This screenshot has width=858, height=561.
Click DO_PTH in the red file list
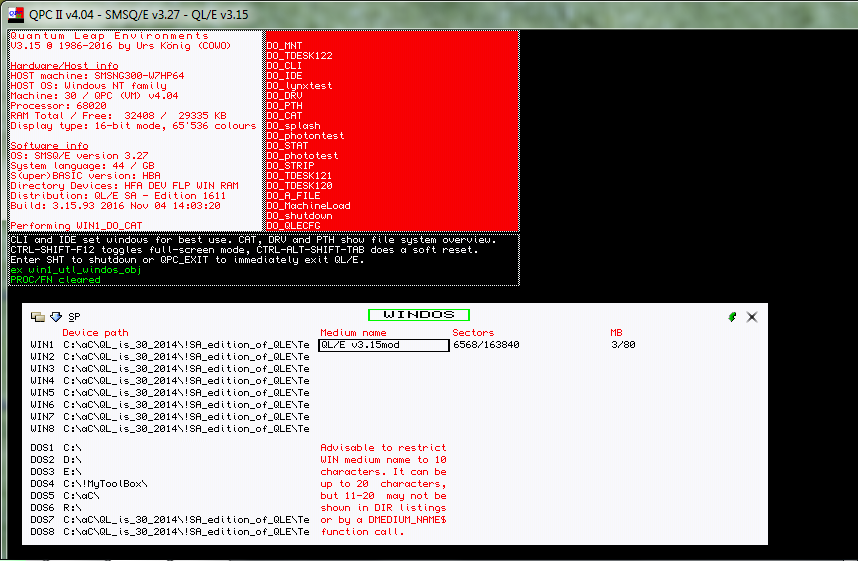284,106
